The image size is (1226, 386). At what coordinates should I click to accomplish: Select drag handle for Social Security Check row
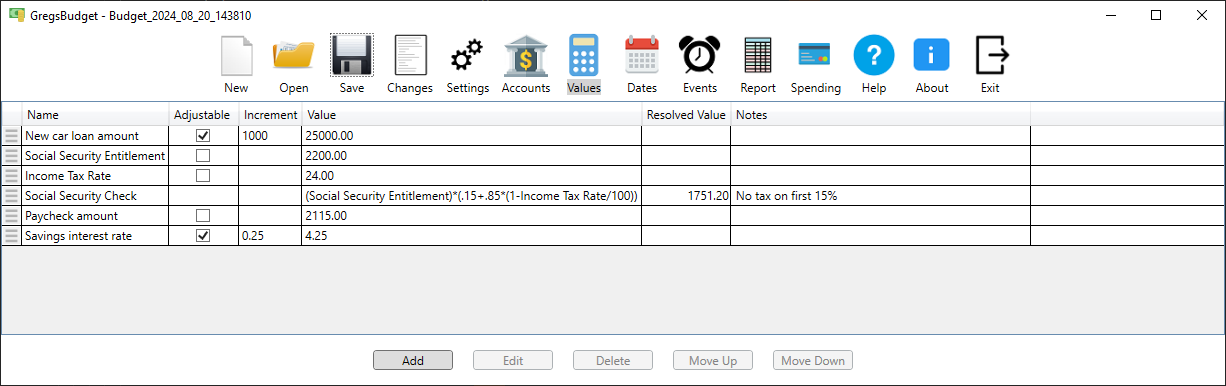12,196
